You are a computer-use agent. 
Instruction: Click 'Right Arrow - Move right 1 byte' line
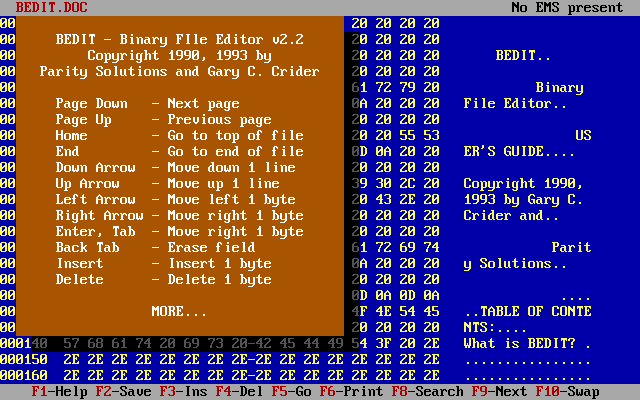(x=180, y=216)
